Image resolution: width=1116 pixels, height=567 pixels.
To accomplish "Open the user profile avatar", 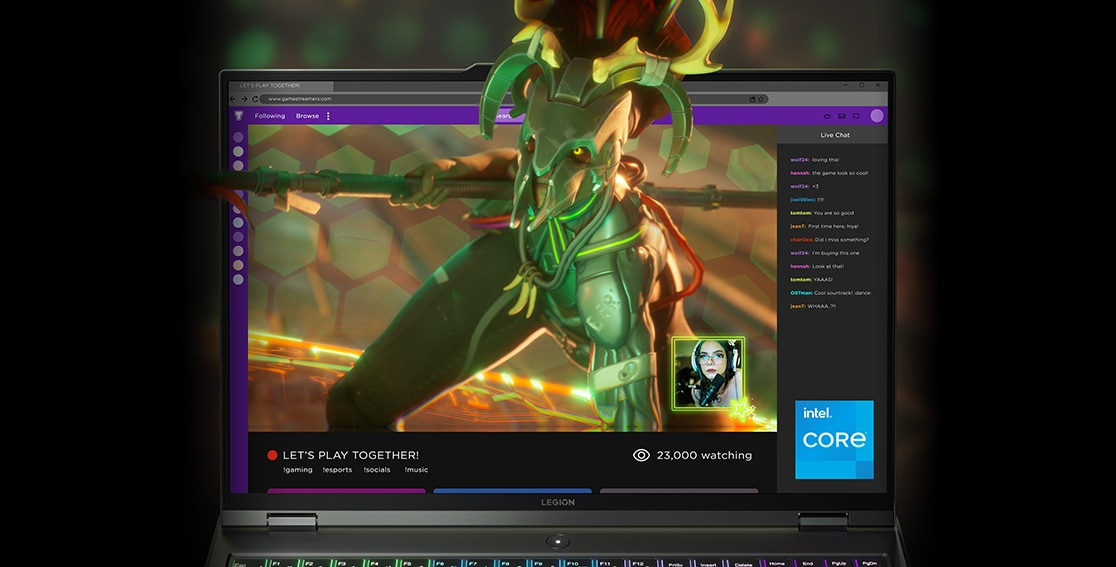I will (877, 116).
